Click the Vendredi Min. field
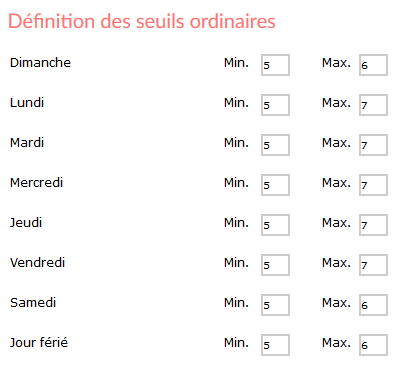401x368 pixels. [x=275, y=265]
